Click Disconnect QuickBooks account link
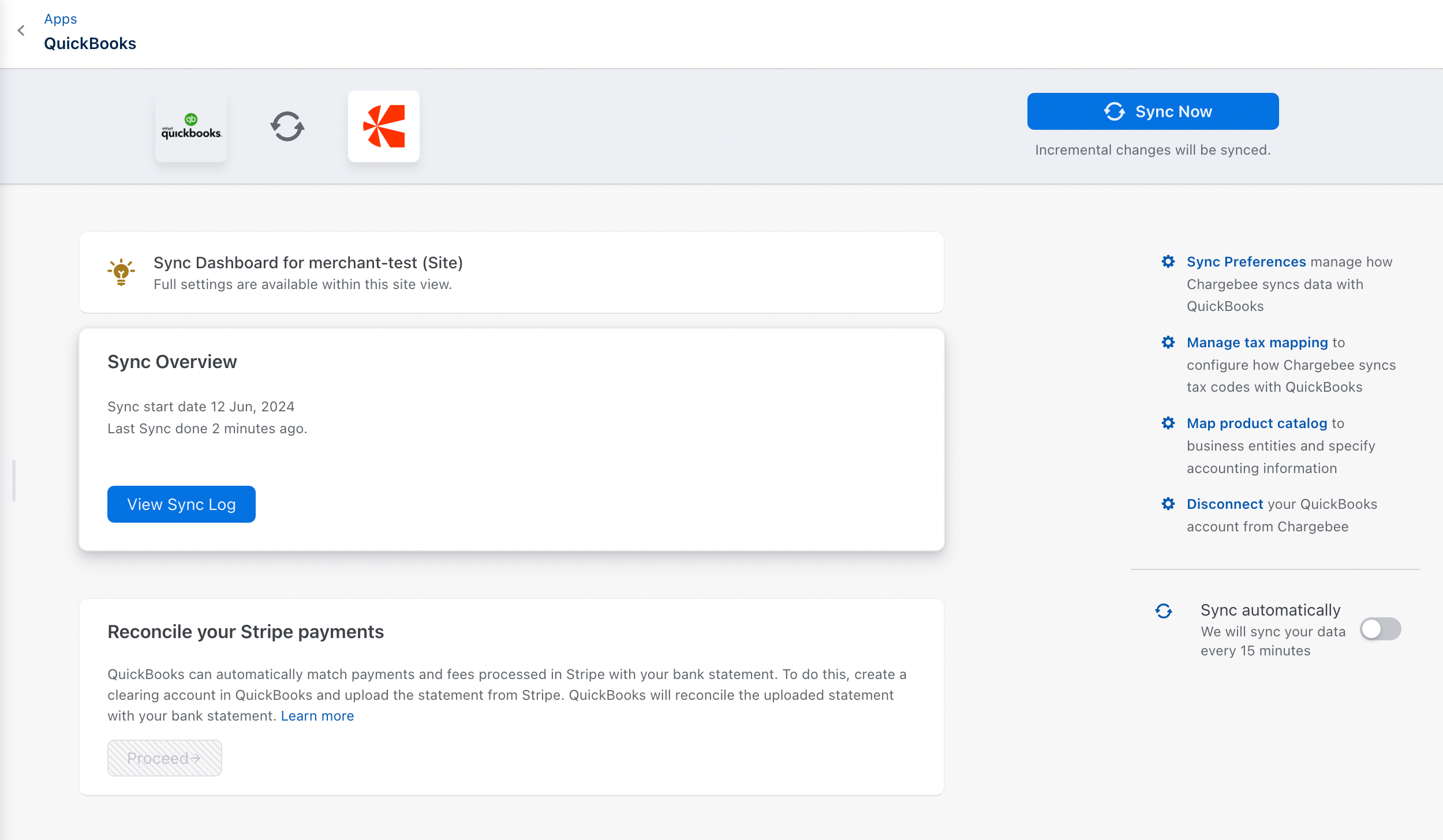 1225,504
